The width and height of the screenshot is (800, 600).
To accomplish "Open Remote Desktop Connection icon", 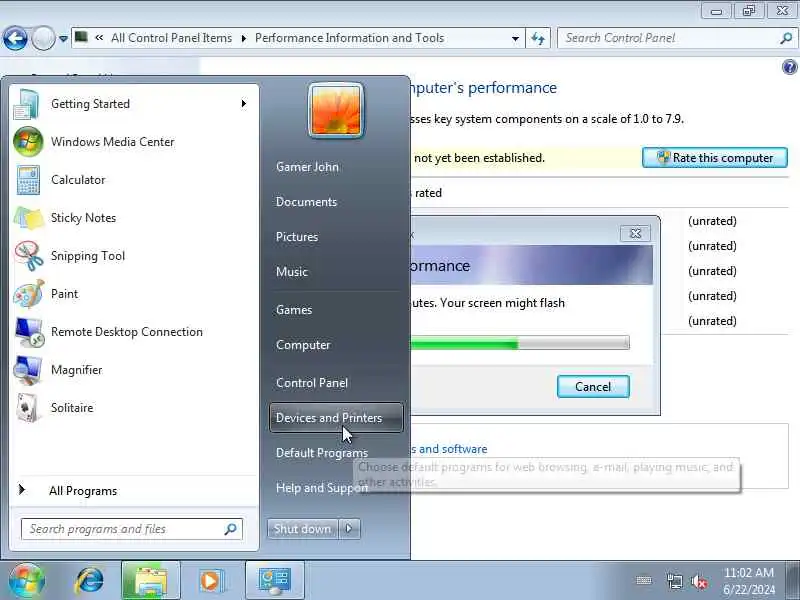I will [29, 332].
